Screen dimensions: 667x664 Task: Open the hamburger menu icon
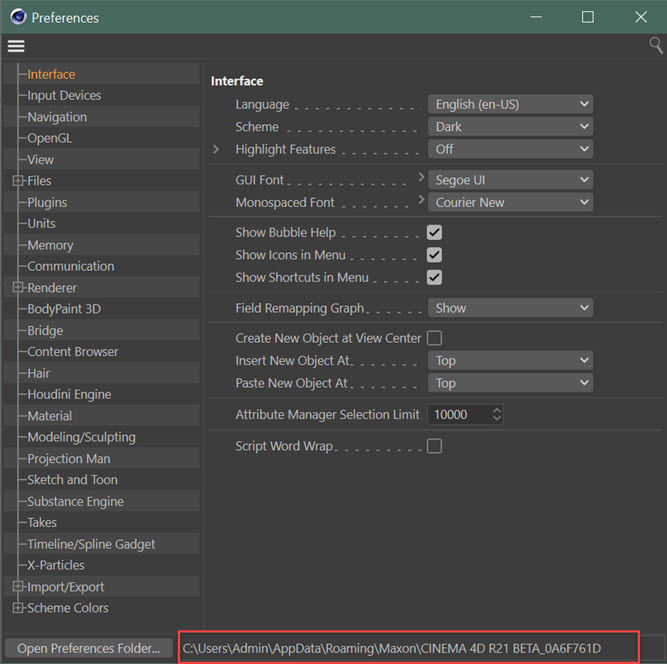[16, 46]
